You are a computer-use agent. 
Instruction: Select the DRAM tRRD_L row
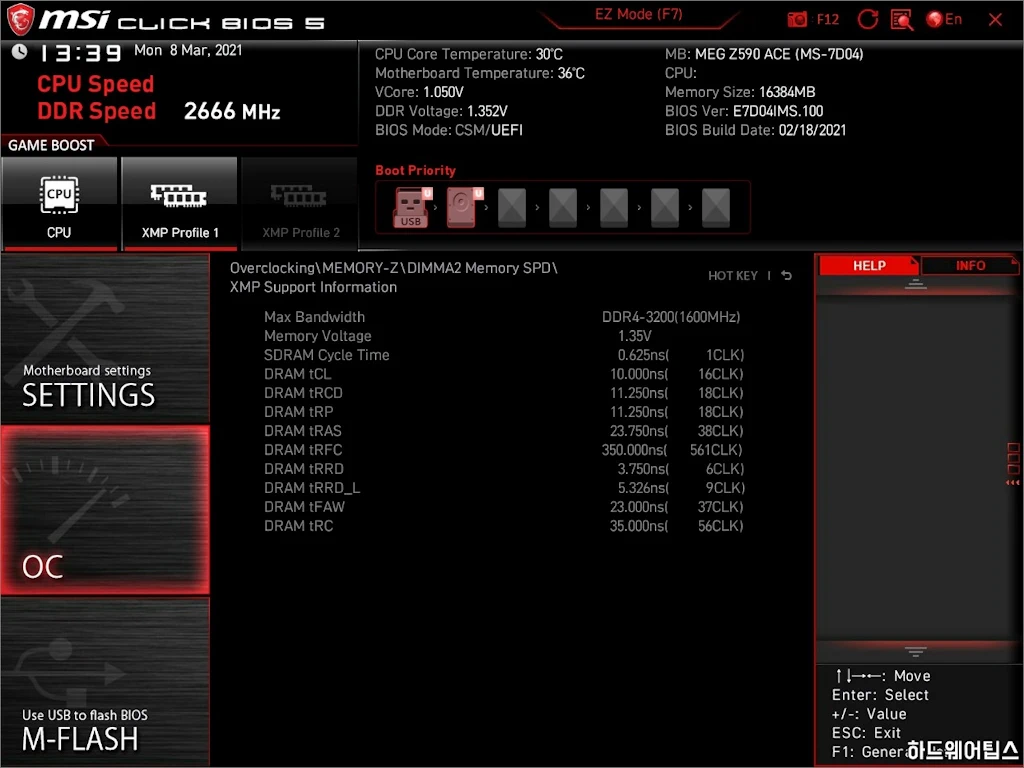[x=503, y=488]
